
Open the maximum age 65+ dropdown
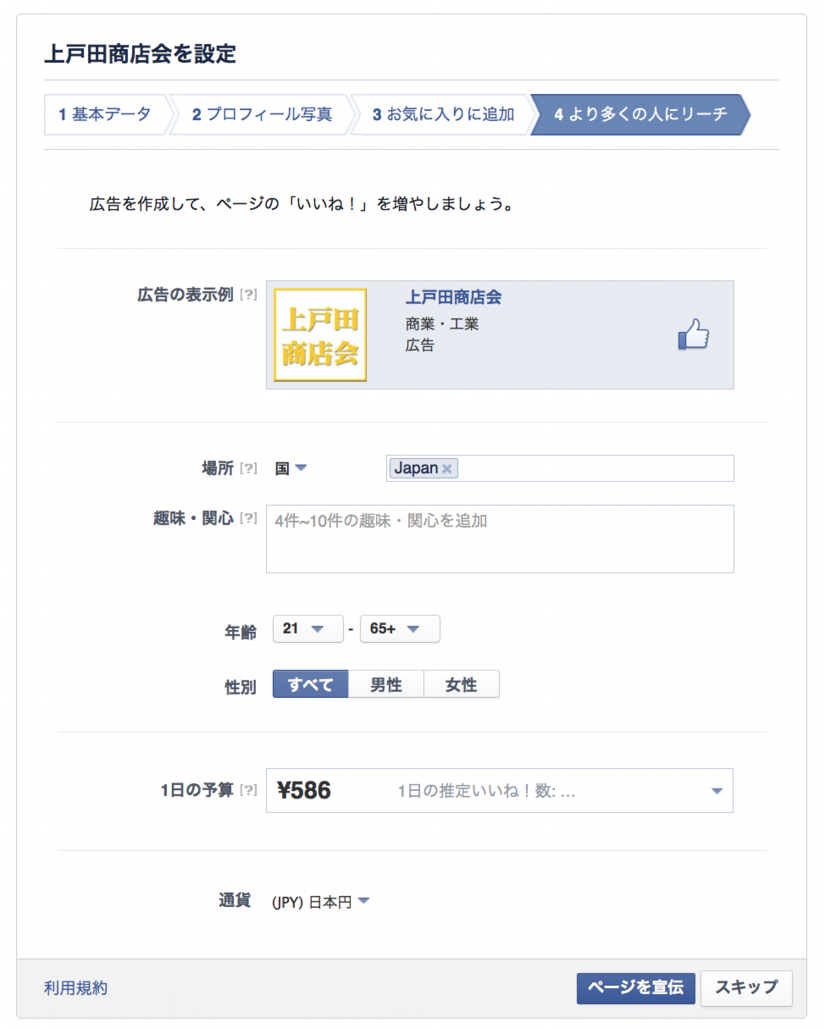[x=399, y=629]
